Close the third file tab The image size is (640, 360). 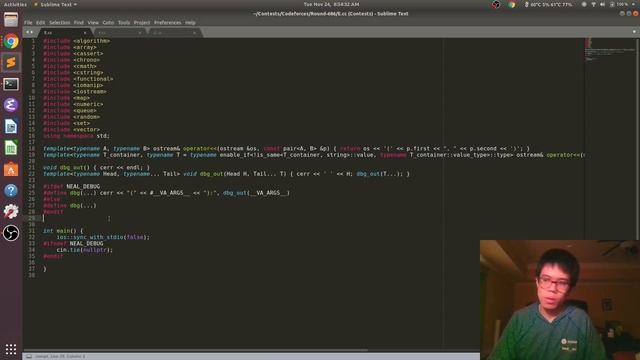pyautogui.click(x=194, y=33)
